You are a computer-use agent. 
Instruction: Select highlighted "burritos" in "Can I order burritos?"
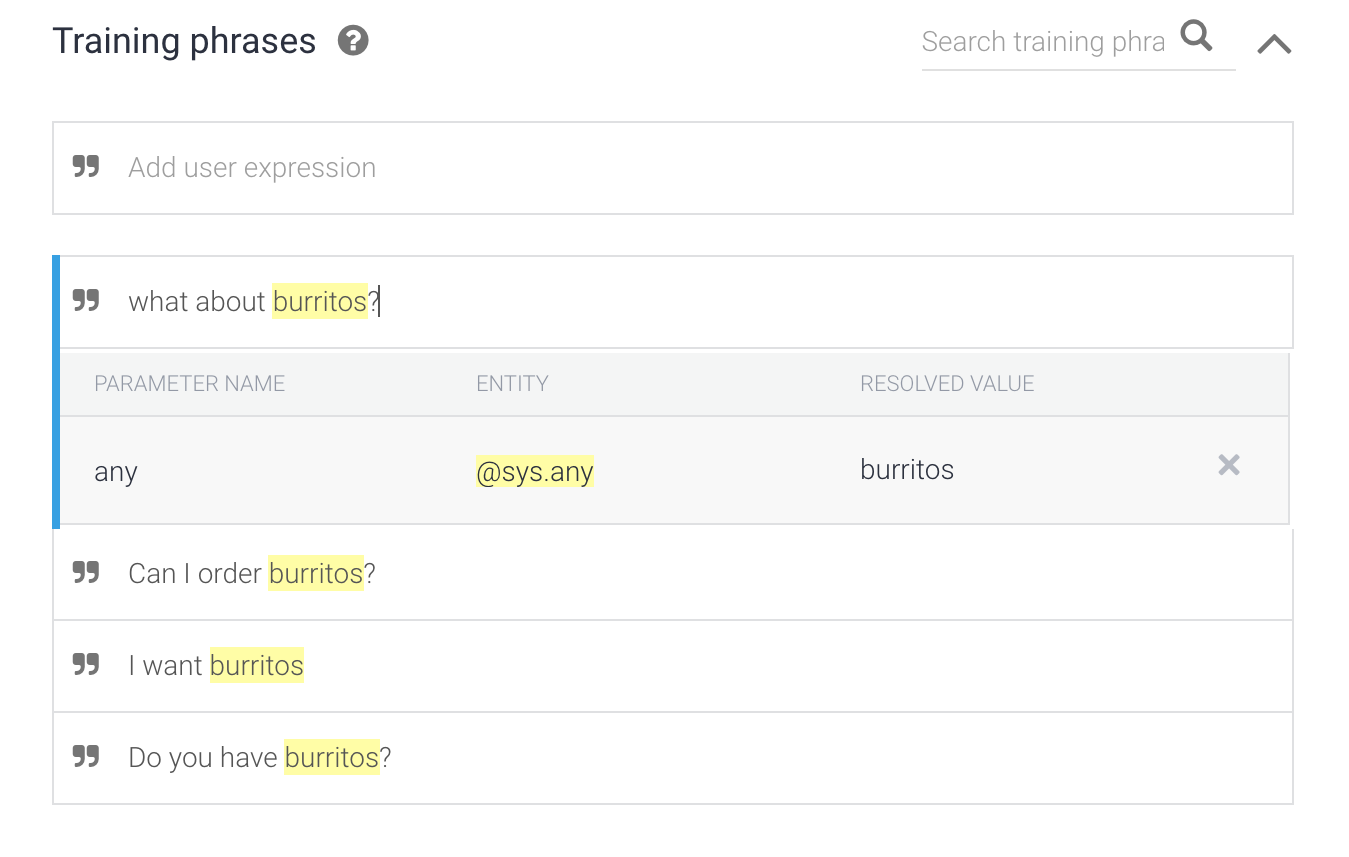point(316,574)
